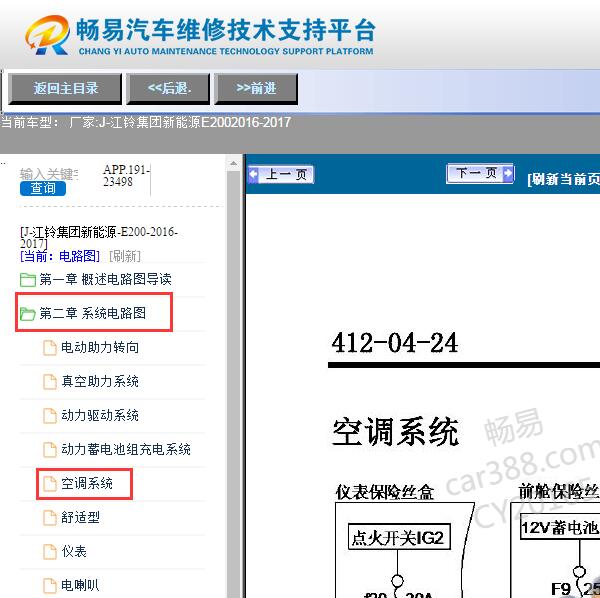This screenshot has width=600, height=598.
Task: Open the 动力驱动系统 document
Action: pyautogui.click(x=100, y=416)
